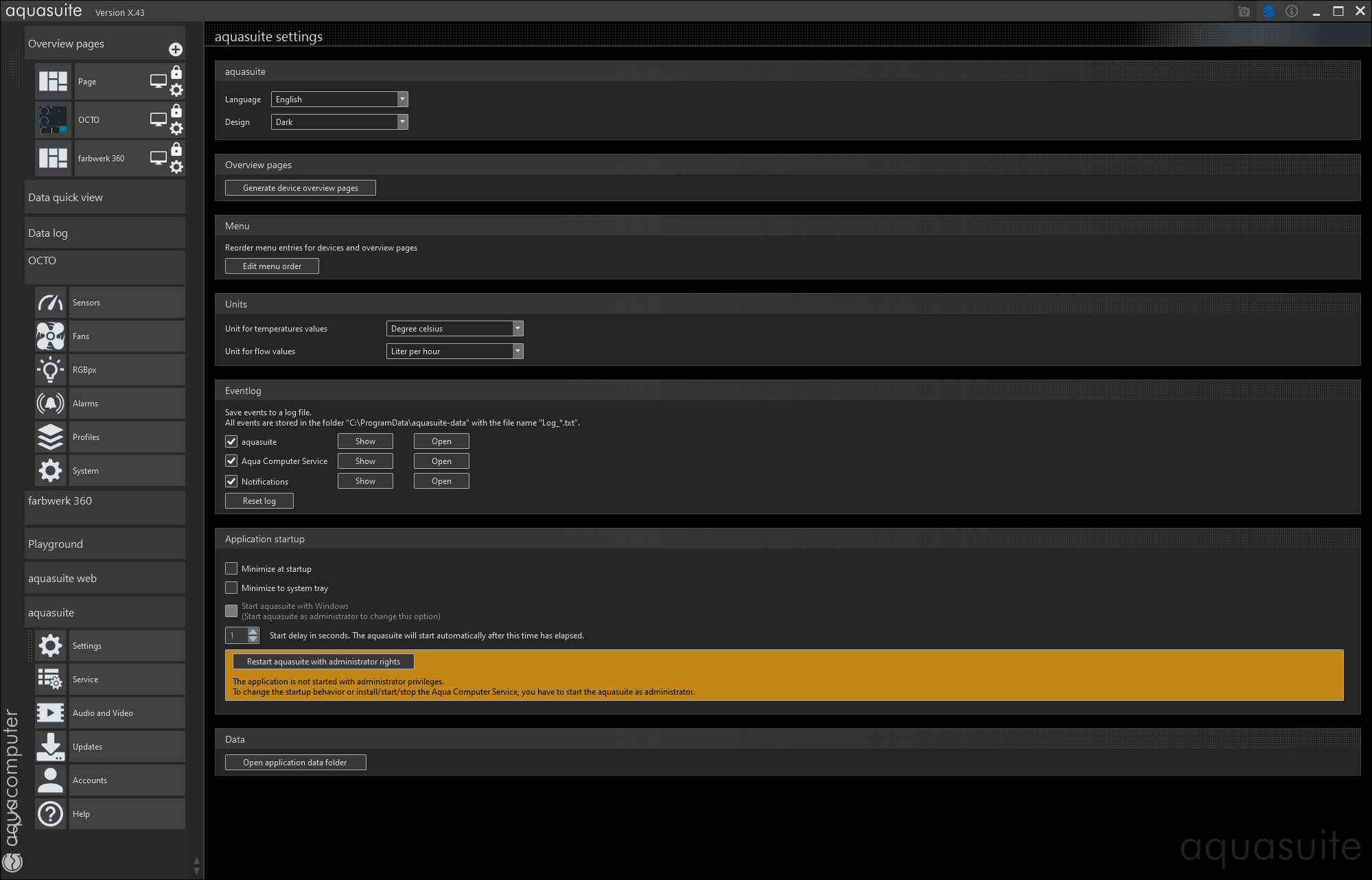
Task: Open the Updates download icon
Action: click(x=50, y=747)
